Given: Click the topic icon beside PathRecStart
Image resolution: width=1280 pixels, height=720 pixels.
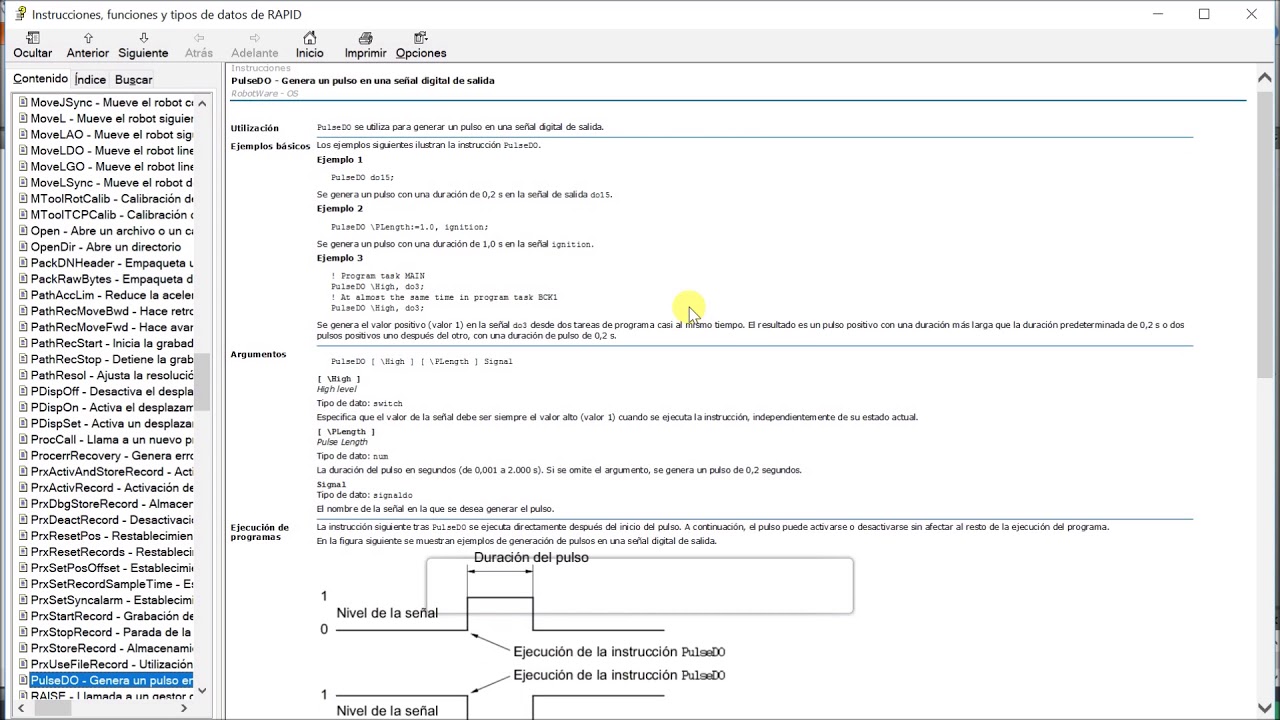Looking at the screenshot, I should click(x=22, y=343).
